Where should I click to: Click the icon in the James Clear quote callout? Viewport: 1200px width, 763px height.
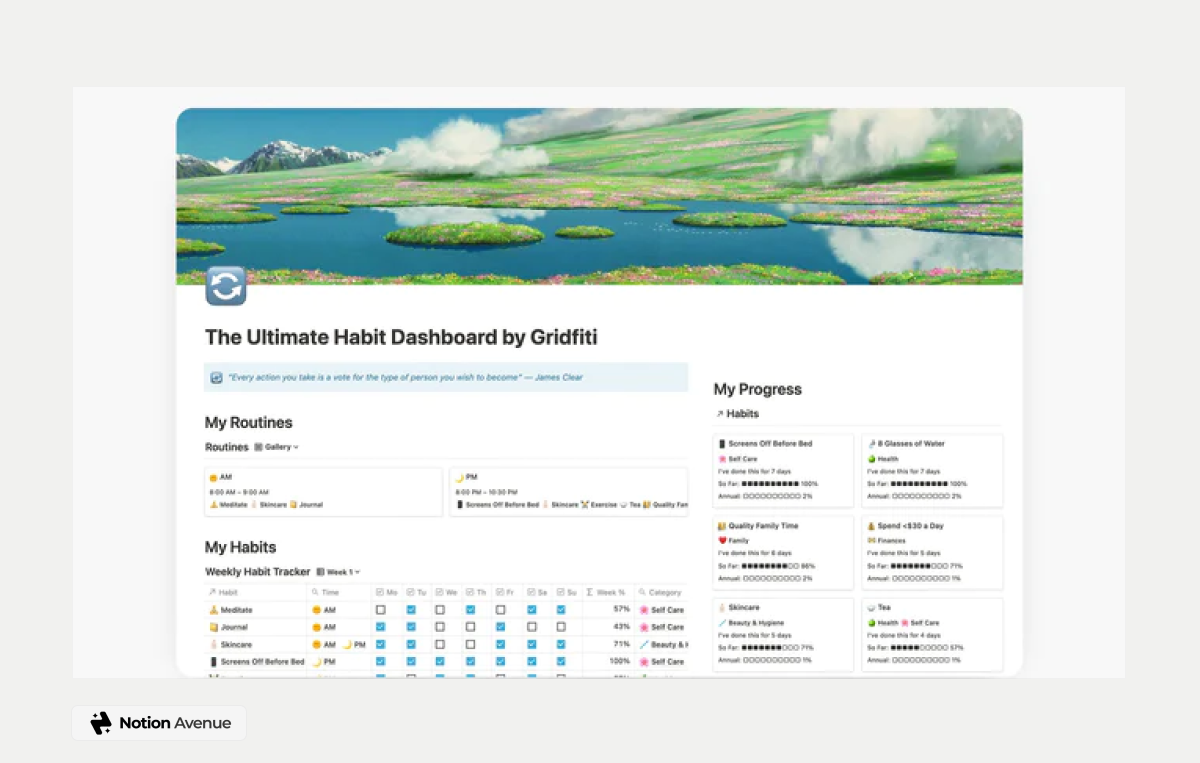pyautogui.click(x=216, y=378)
